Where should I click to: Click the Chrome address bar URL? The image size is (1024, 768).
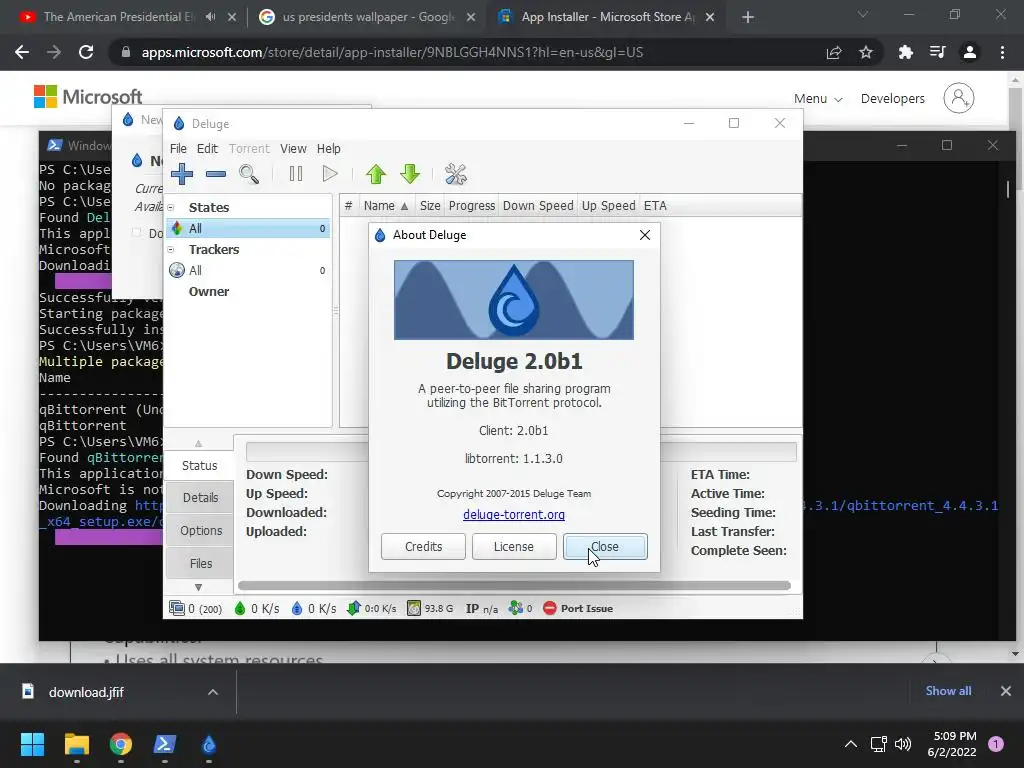(x=392, y=52)
